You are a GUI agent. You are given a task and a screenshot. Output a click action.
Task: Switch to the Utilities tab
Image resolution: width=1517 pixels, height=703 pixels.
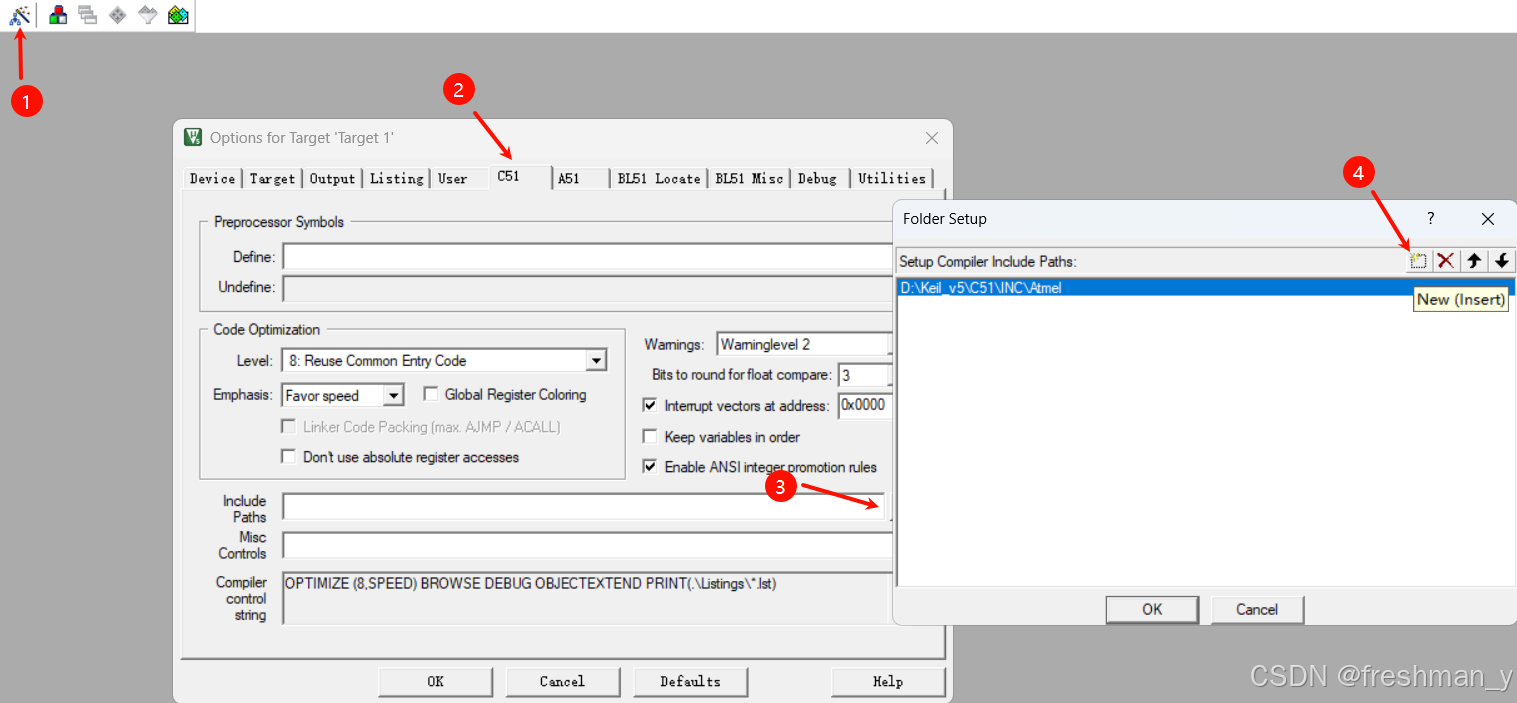click(x=891, y=178)
